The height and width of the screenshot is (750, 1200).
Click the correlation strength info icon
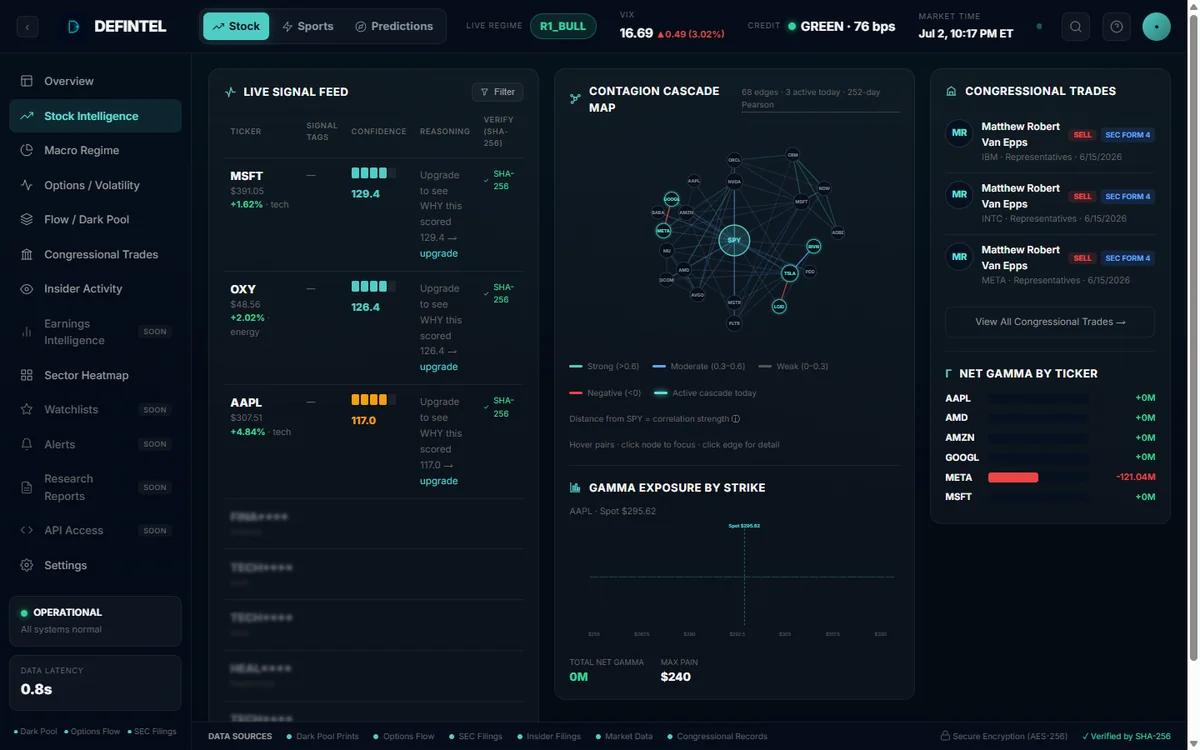736,419
